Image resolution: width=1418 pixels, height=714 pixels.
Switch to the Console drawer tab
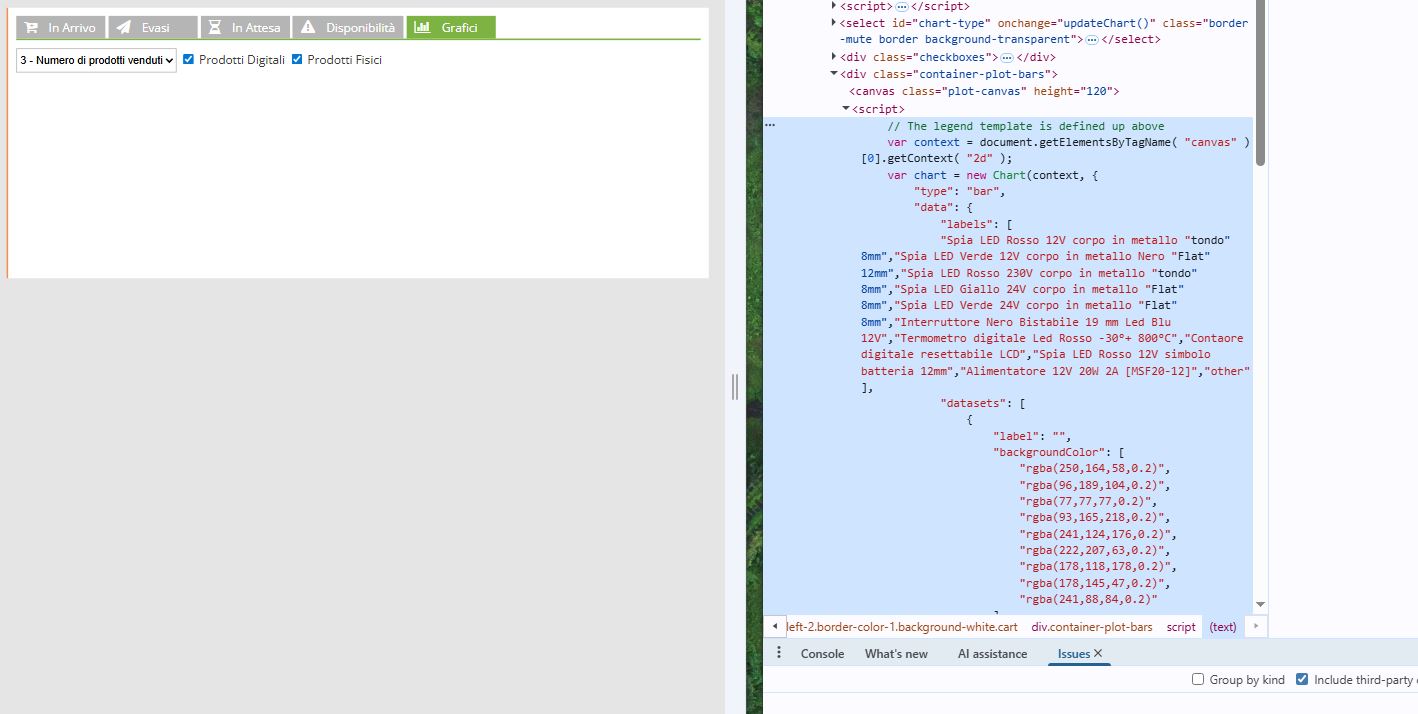pyautogui.click(x=822, y=654)
